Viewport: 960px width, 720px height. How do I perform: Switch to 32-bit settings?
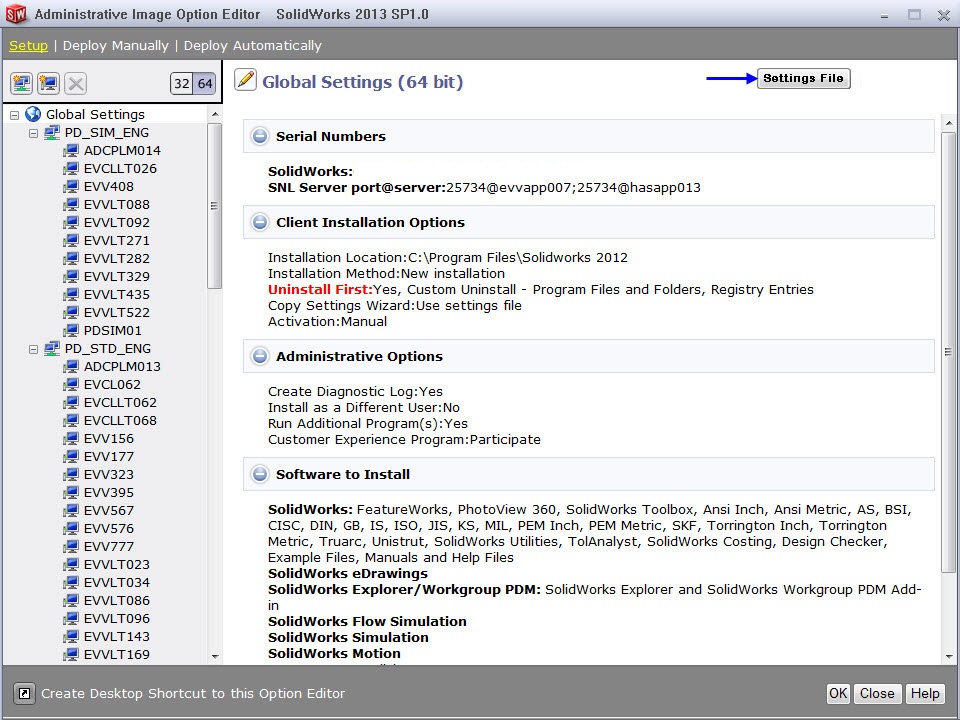(x=182, y=83)
